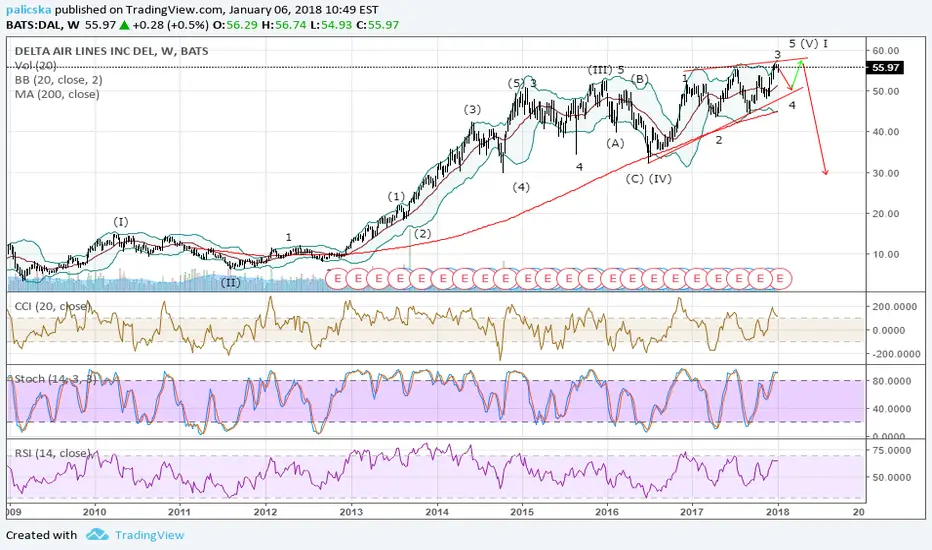Click the black 55.97 current price tag
The width and height of the screenshot is (932, 550).
[886, 68]
